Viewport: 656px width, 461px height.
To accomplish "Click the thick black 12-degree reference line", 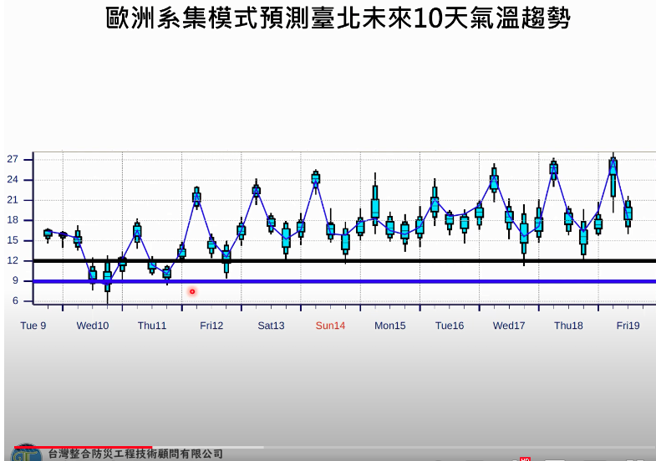I will tap(344, 261).
